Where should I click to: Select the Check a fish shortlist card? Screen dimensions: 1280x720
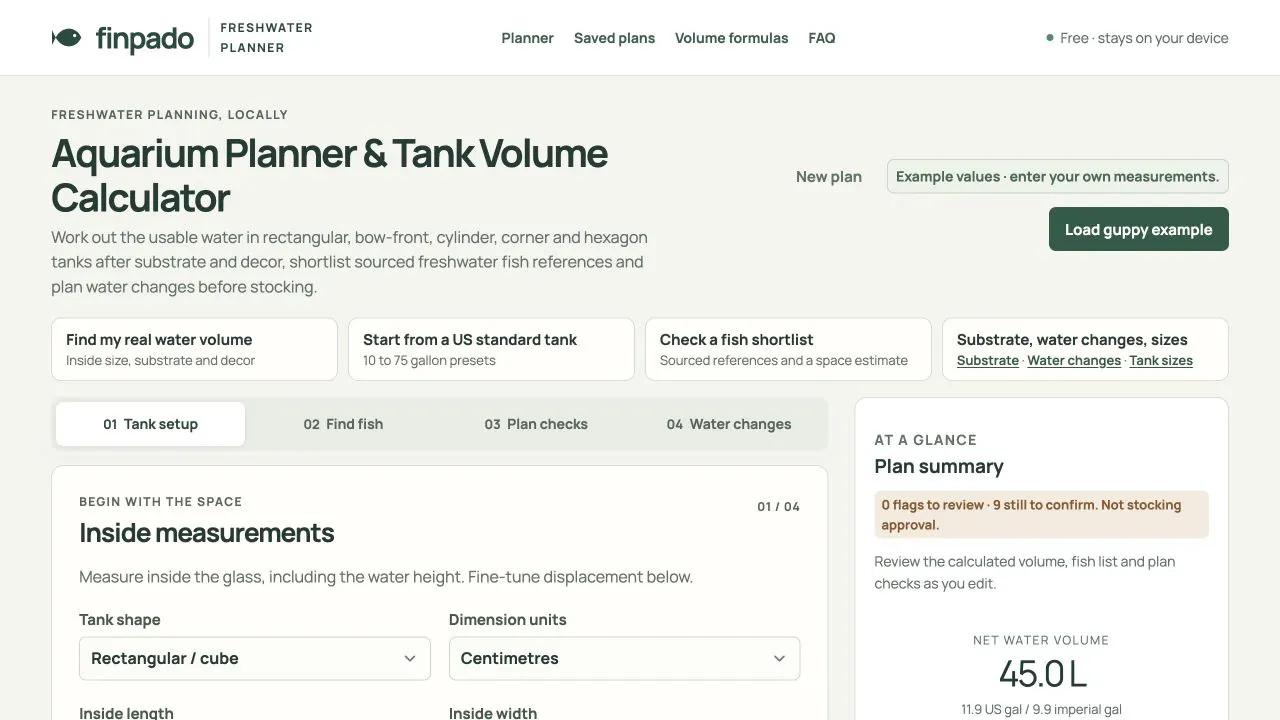788,349
